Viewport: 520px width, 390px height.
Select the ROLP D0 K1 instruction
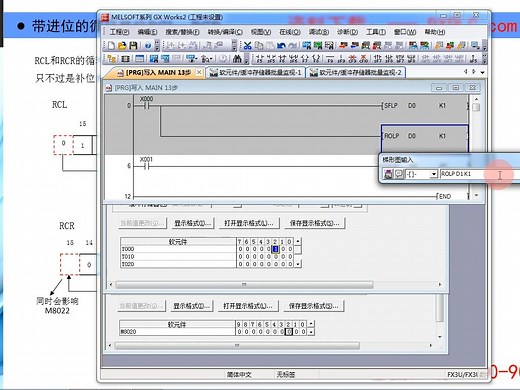coord(425,136)
